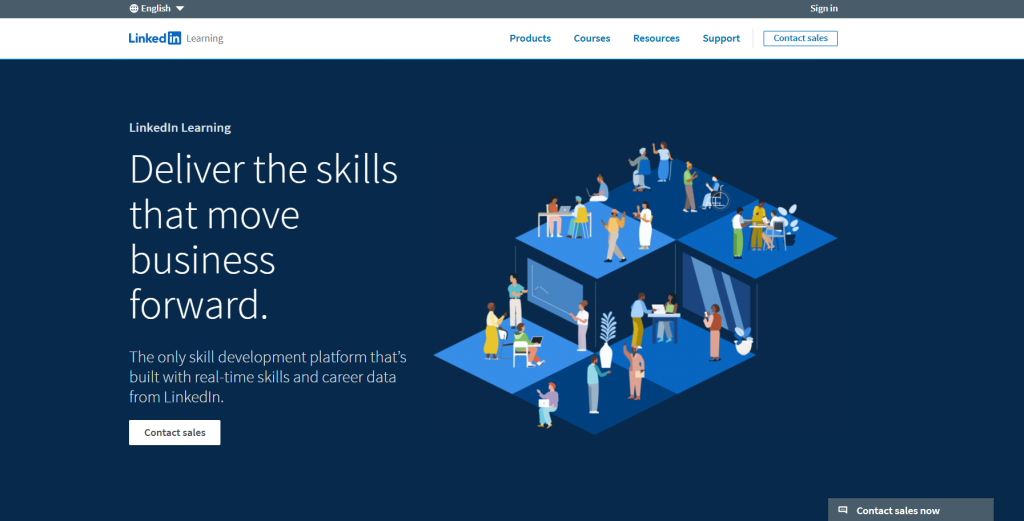This screenshot has width=1024, height=521.
Task: Click the globe language icon
Action: (x=134, y=8)
